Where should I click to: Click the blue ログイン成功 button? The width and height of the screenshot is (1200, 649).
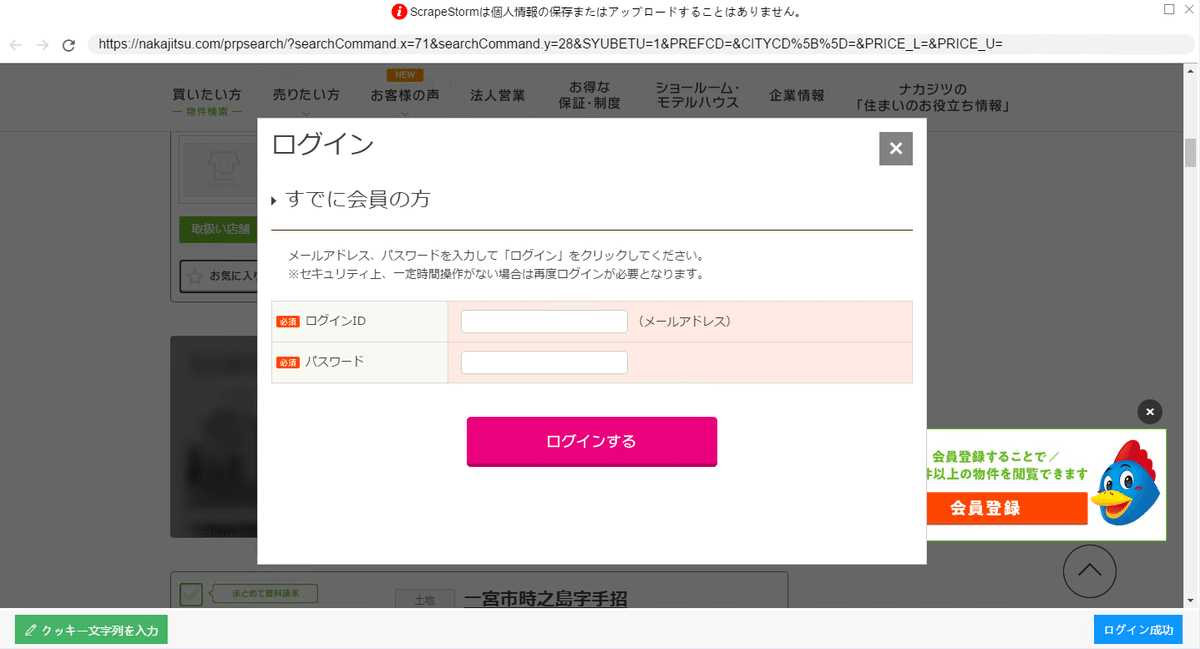tap(1138, 630)
